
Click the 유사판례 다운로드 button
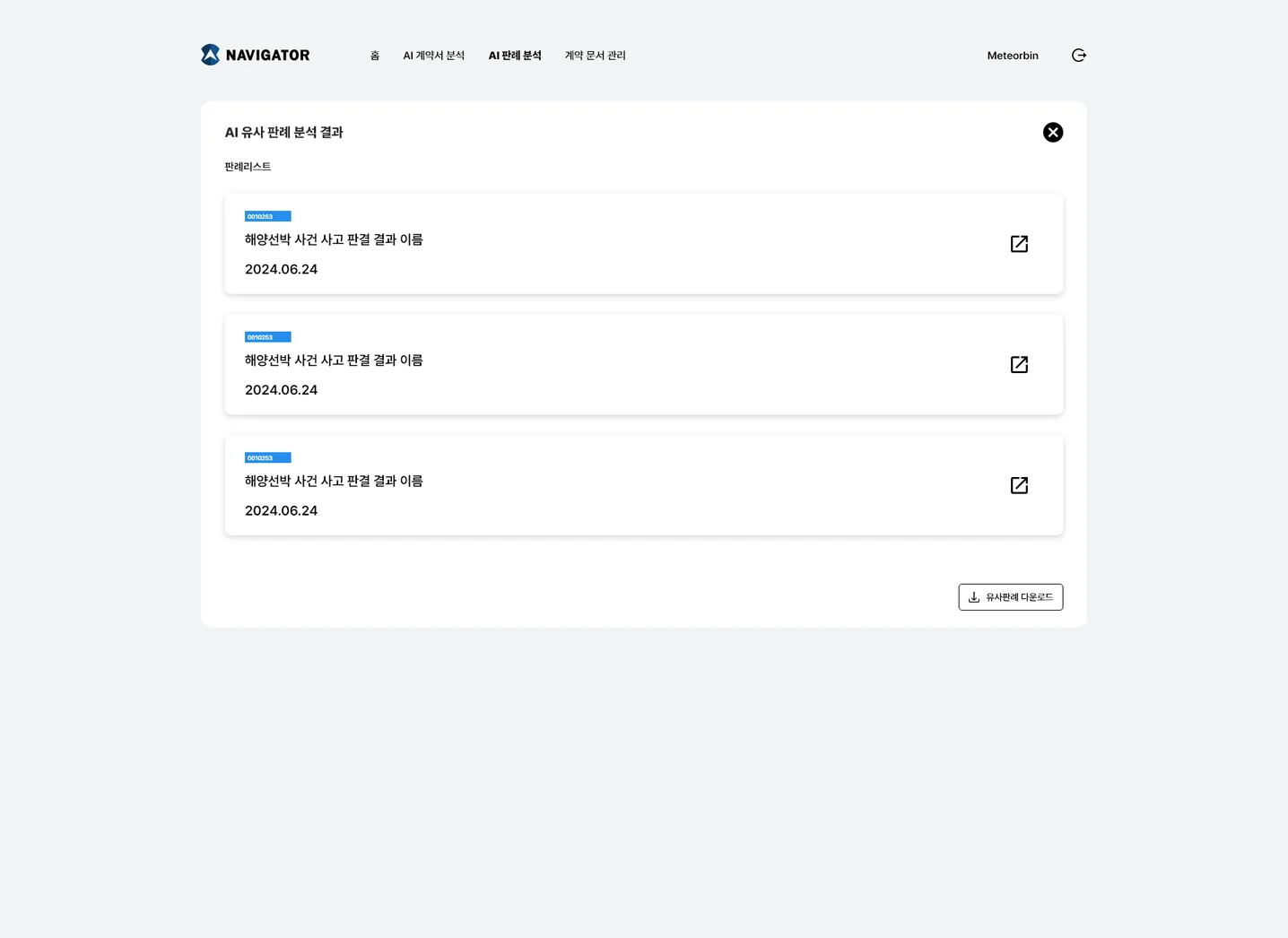[x=1011, y=597]
